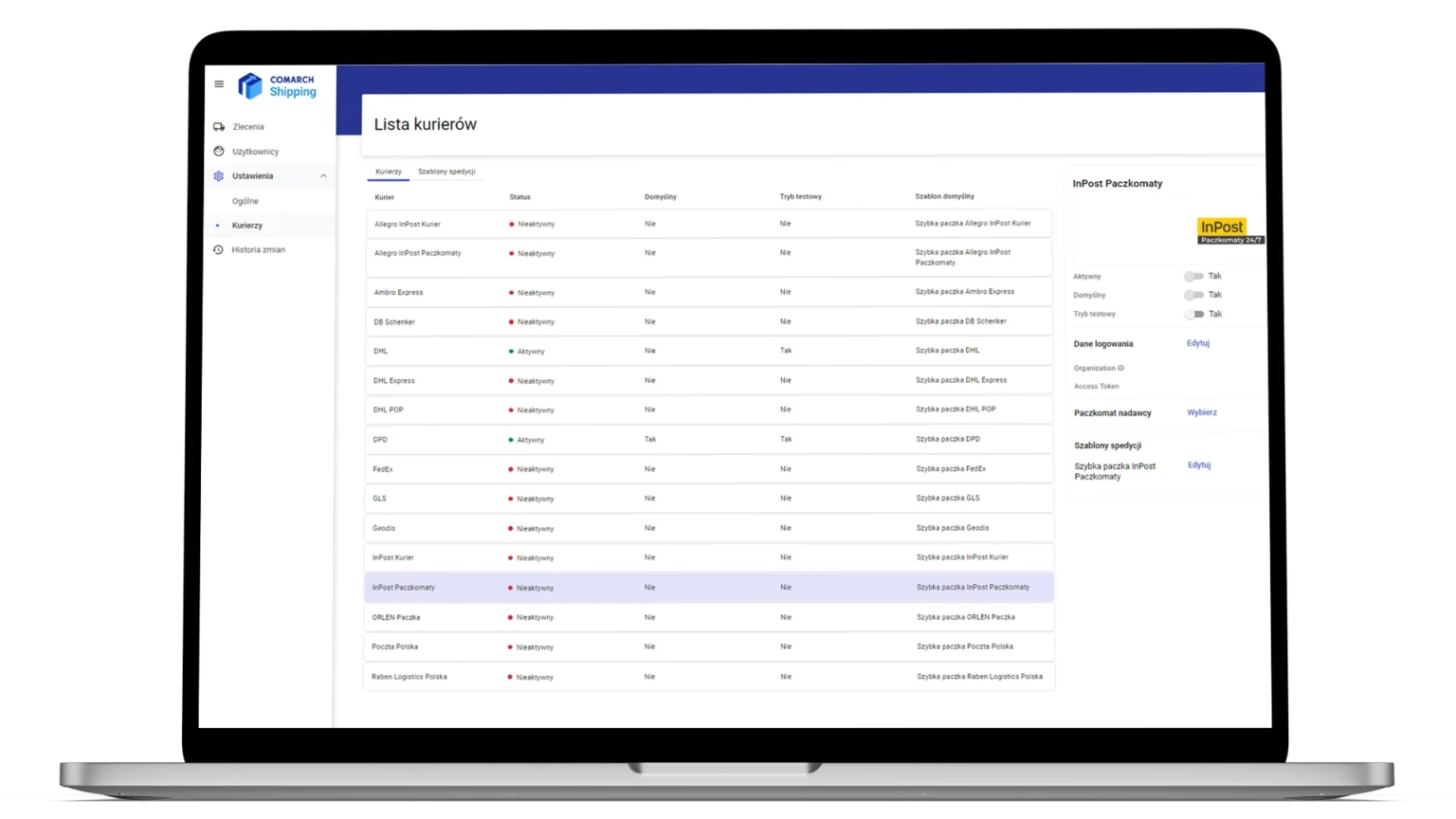The width and height of the screenshot is (1456, 819).
Task: Toggle the Domyślny switch
Action: coord(1193,295)
